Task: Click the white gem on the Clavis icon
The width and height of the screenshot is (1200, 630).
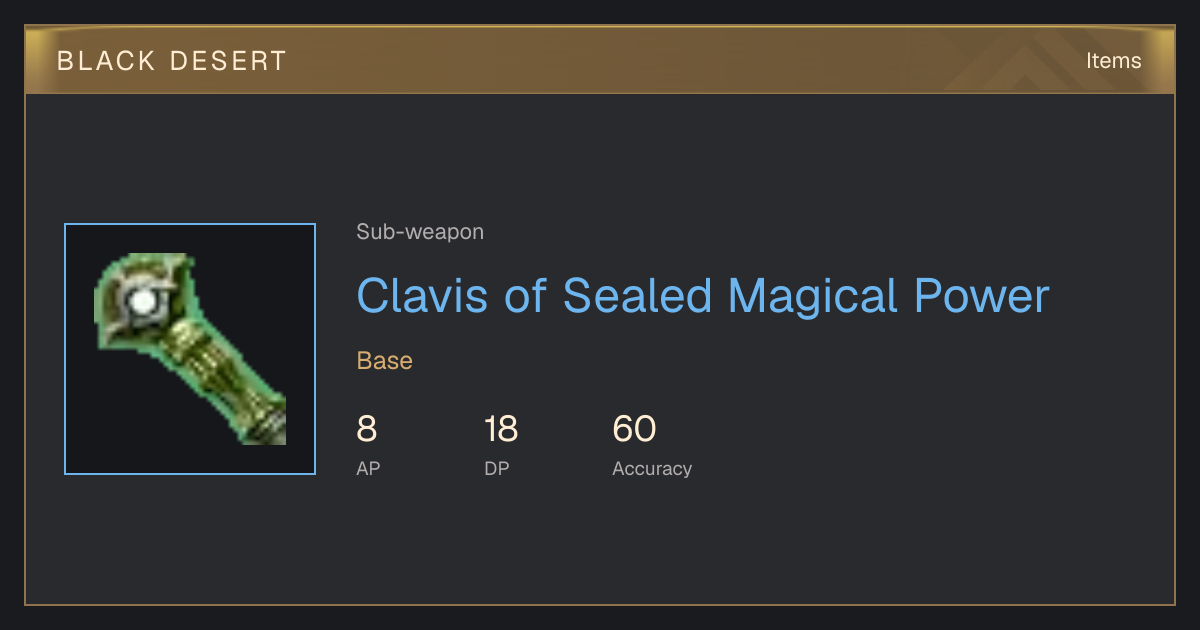Action: point(146,299)
